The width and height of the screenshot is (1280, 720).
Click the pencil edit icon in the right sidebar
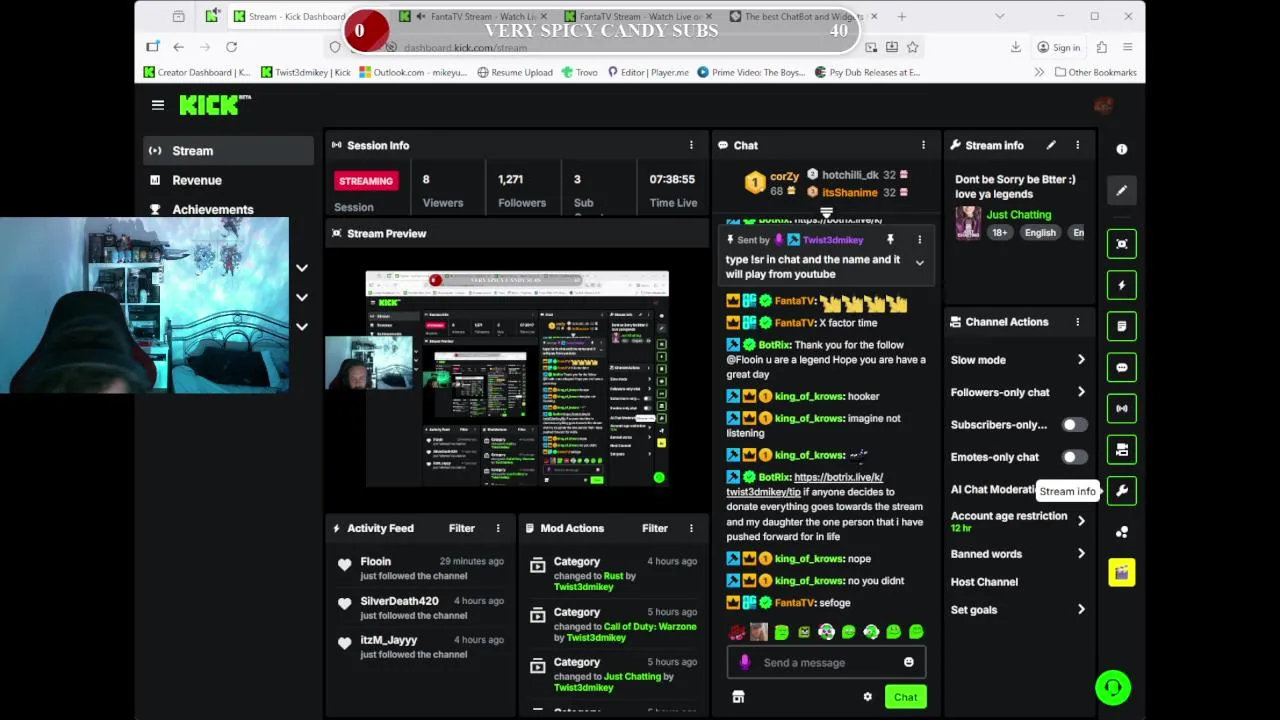(1122, 190)
